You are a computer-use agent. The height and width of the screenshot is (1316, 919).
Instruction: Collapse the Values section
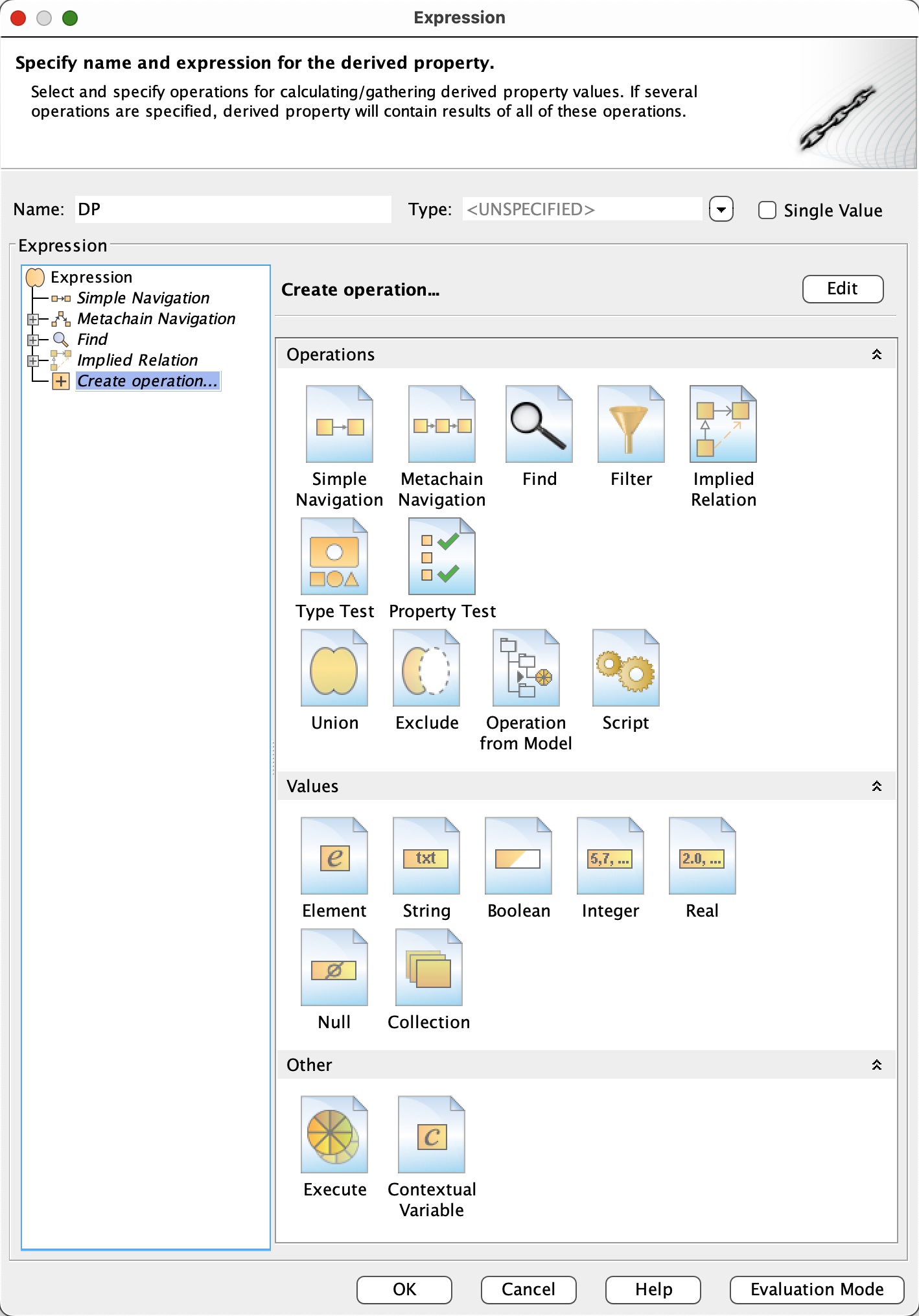[x=876, y=786]
